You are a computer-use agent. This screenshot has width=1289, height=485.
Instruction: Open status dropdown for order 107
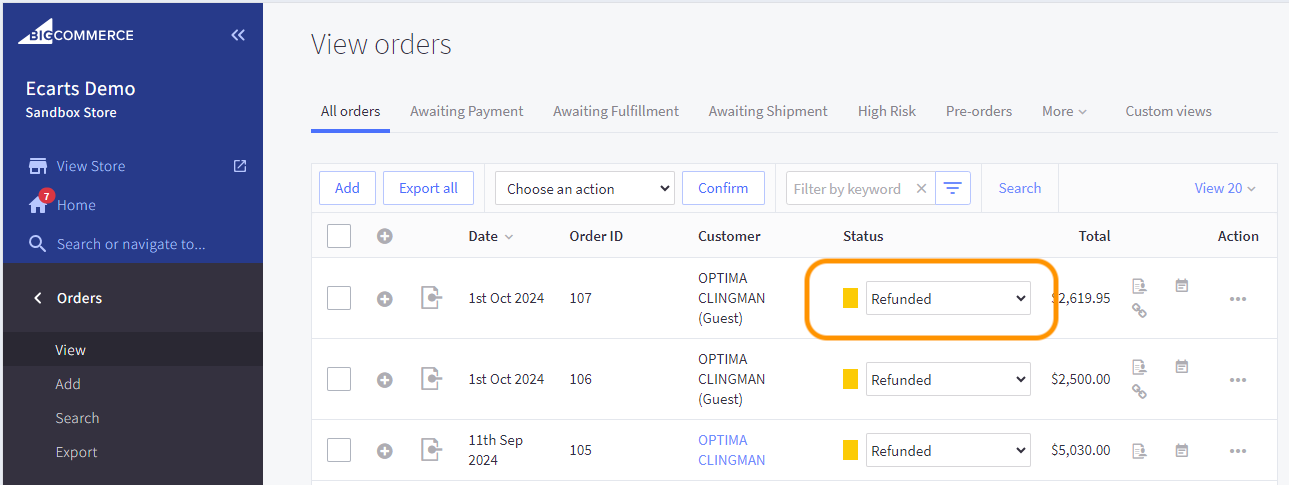tap(948, 298)
